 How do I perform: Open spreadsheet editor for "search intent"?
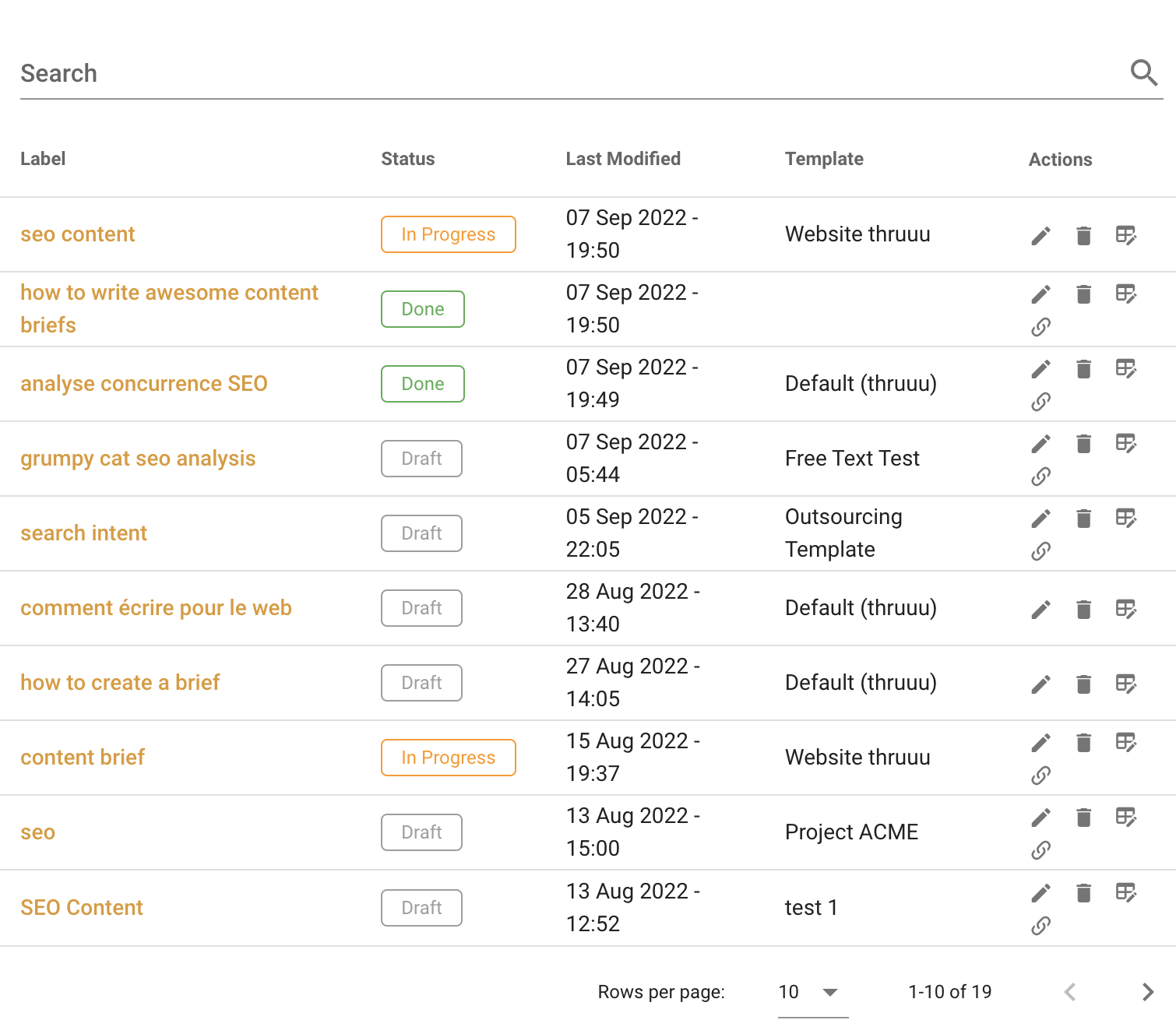tap(1127, 518)
